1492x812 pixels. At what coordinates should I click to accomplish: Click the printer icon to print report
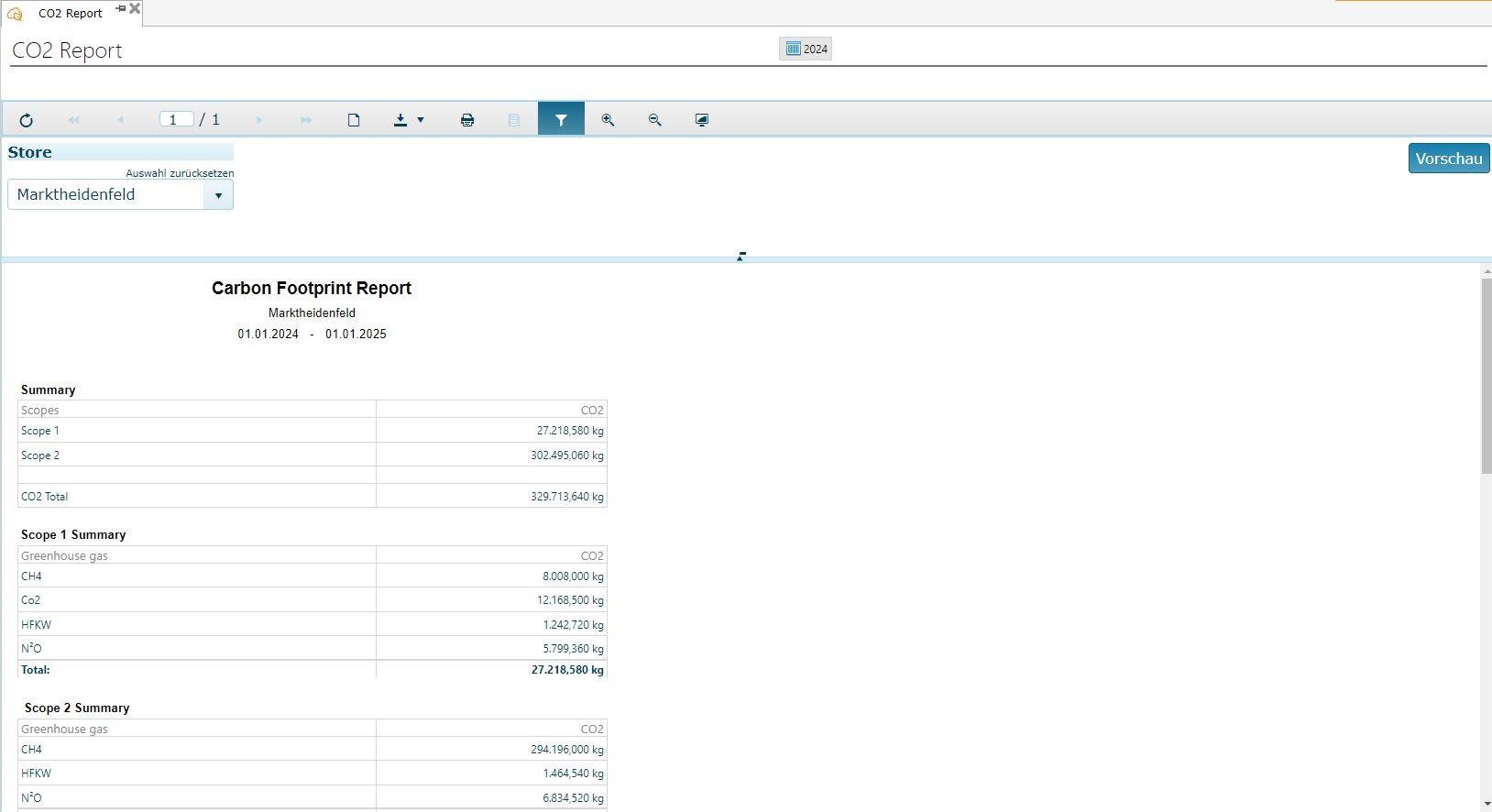pyautogui.click(x=467, y=120)
